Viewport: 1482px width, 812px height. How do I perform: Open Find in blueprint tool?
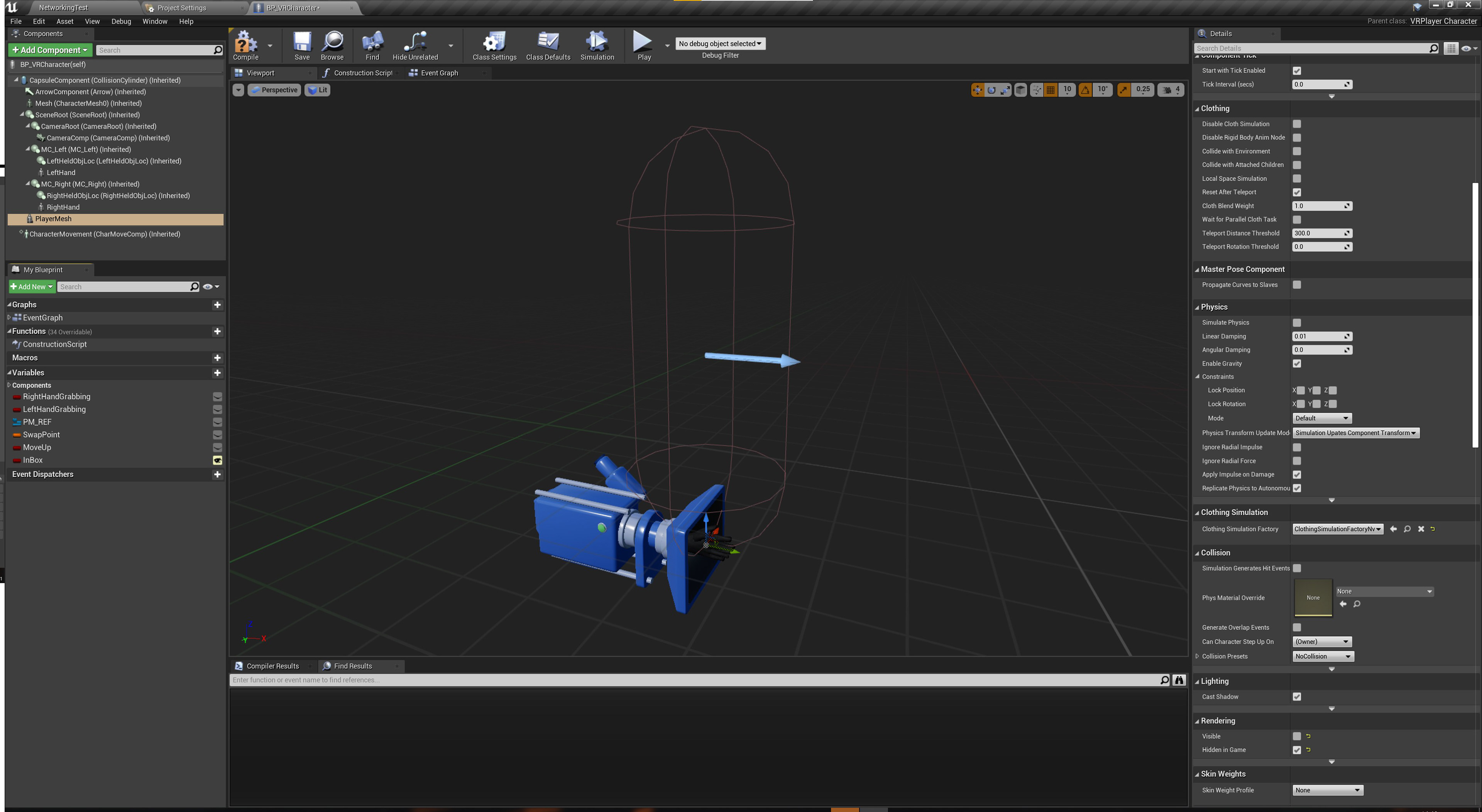point(372,45)
